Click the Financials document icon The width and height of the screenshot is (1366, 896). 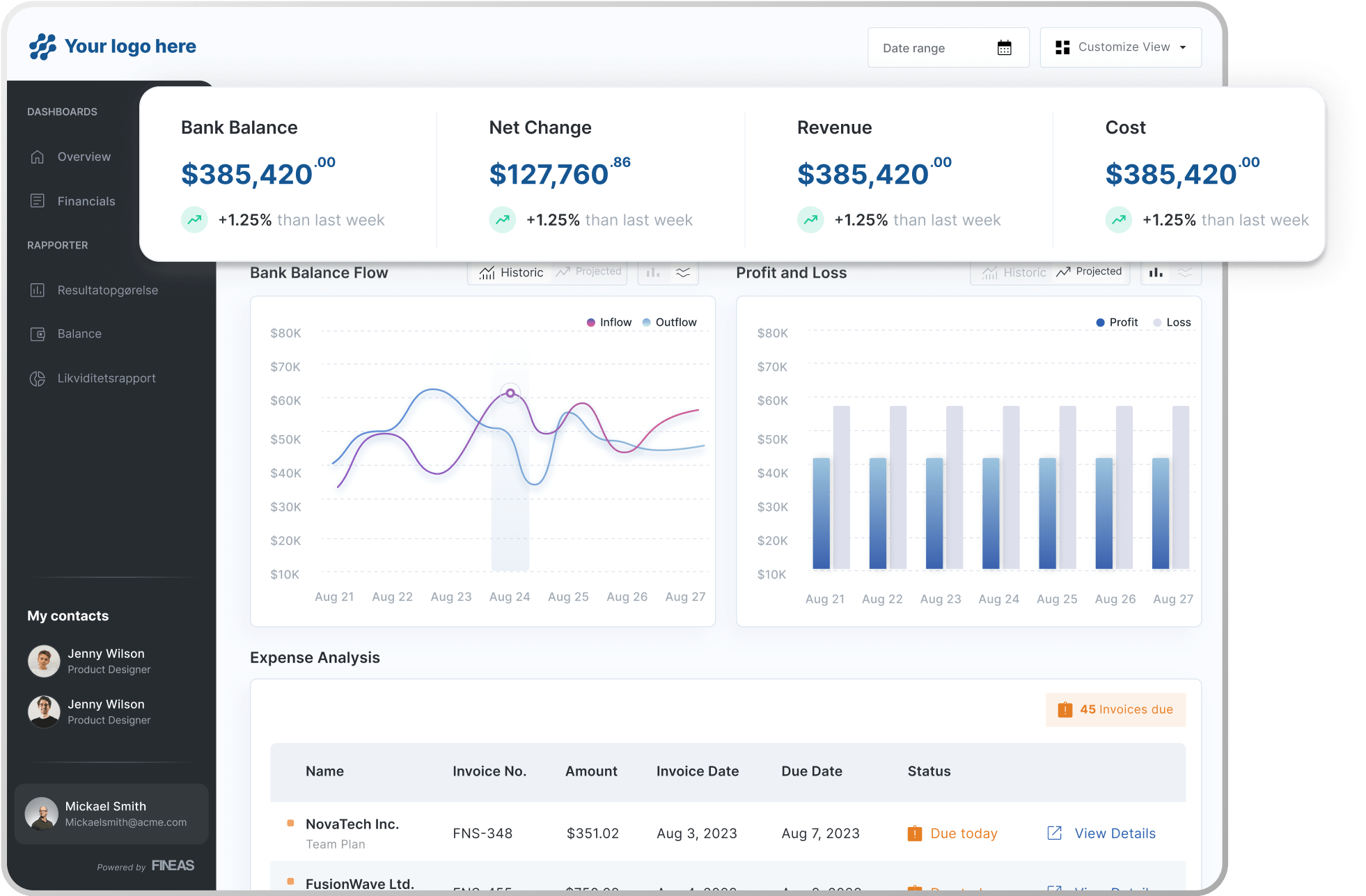pos(38,201)
